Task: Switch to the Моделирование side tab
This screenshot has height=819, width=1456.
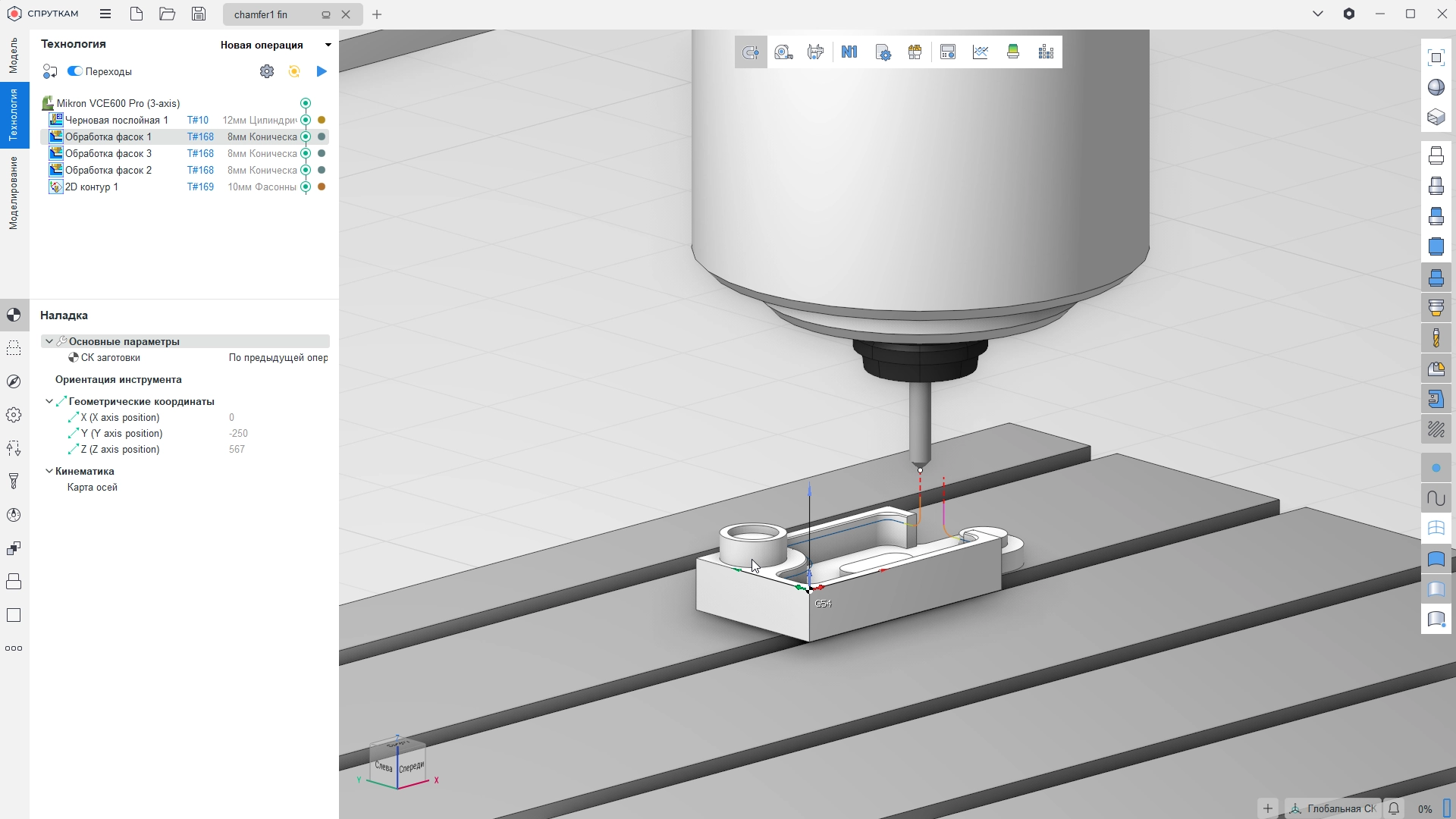Action: (x=14, y=193)
